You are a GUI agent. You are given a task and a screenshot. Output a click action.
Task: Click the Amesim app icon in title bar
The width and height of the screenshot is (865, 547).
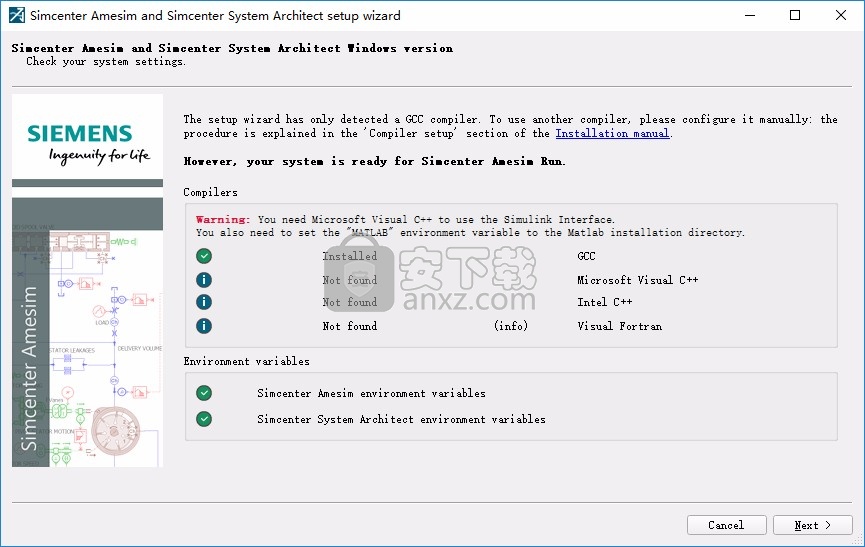point(17,15)
